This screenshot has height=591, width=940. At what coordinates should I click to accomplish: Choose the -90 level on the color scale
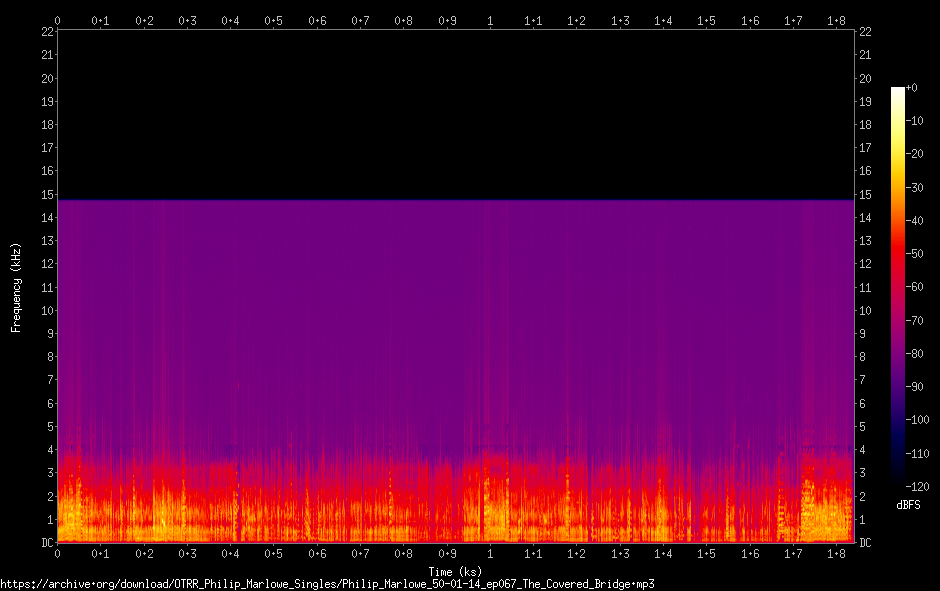[x=912, y=387]
